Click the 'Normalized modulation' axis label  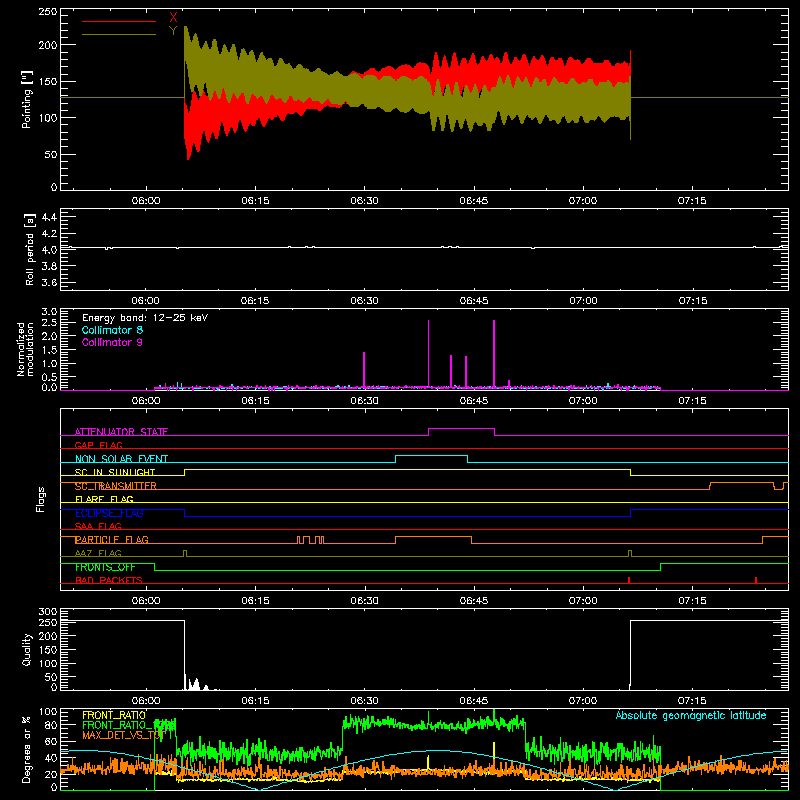tap(25, 349)
